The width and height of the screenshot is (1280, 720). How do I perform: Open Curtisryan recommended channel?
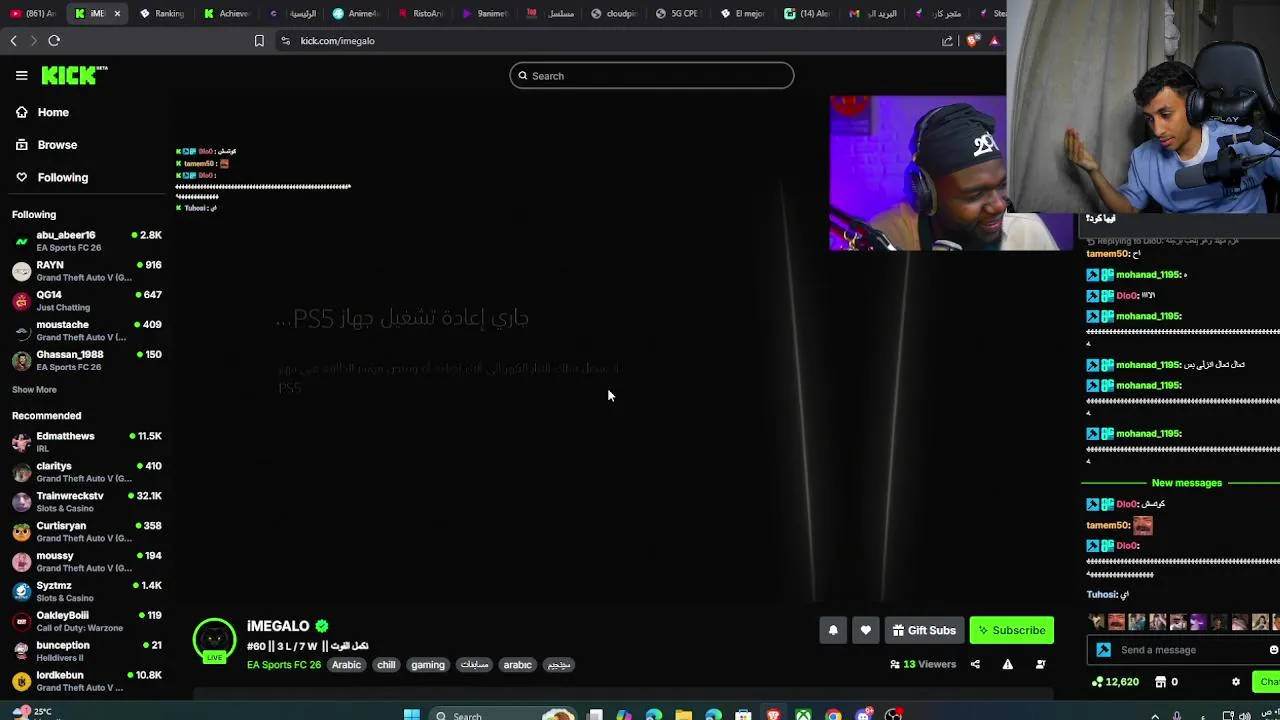[x=86, y=532]
